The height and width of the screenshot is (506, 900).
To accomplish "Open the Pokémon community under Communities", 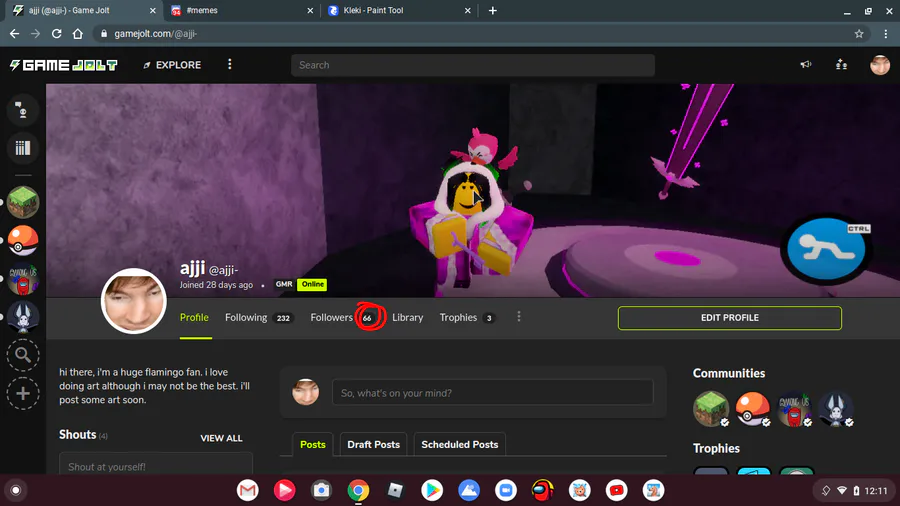I will tap(752, 408).
